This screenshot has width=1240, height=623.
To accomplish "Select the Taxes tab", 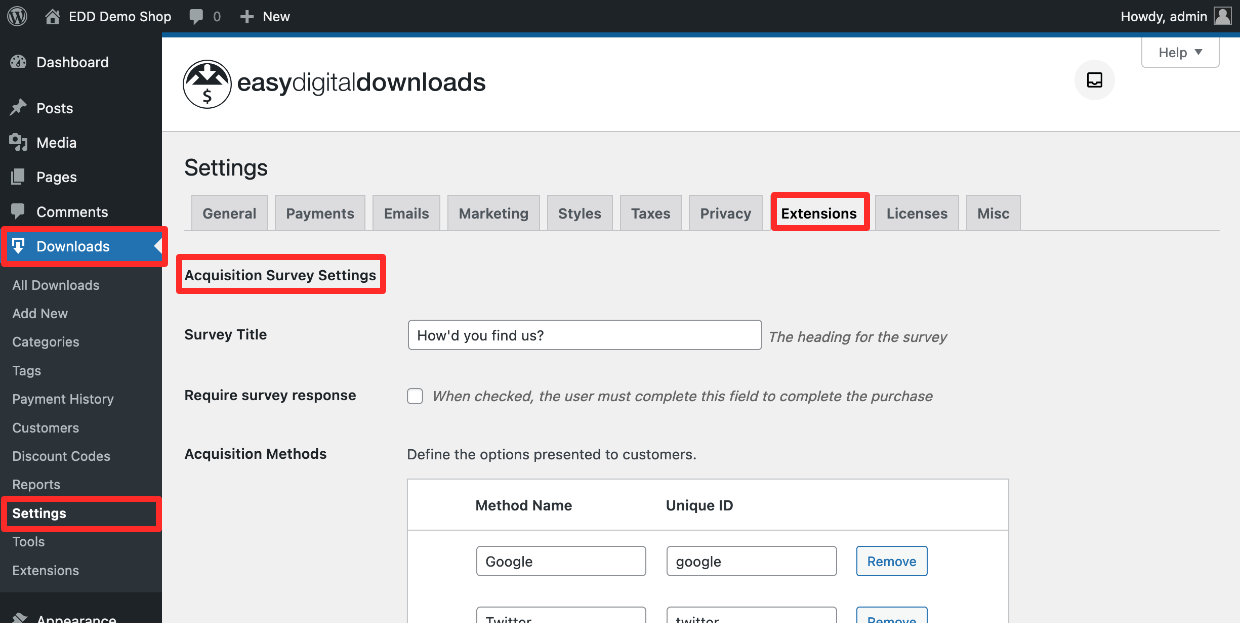I will (x=650, y=213).
